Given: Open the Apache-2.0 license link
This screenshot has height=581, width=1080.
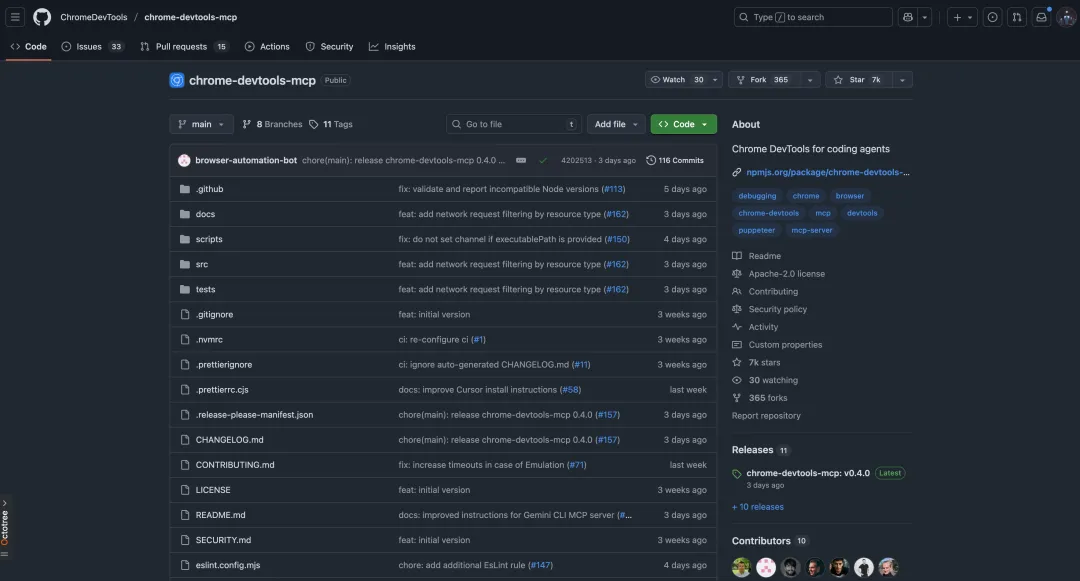Looking at the screenshot, I should (778, 274).
